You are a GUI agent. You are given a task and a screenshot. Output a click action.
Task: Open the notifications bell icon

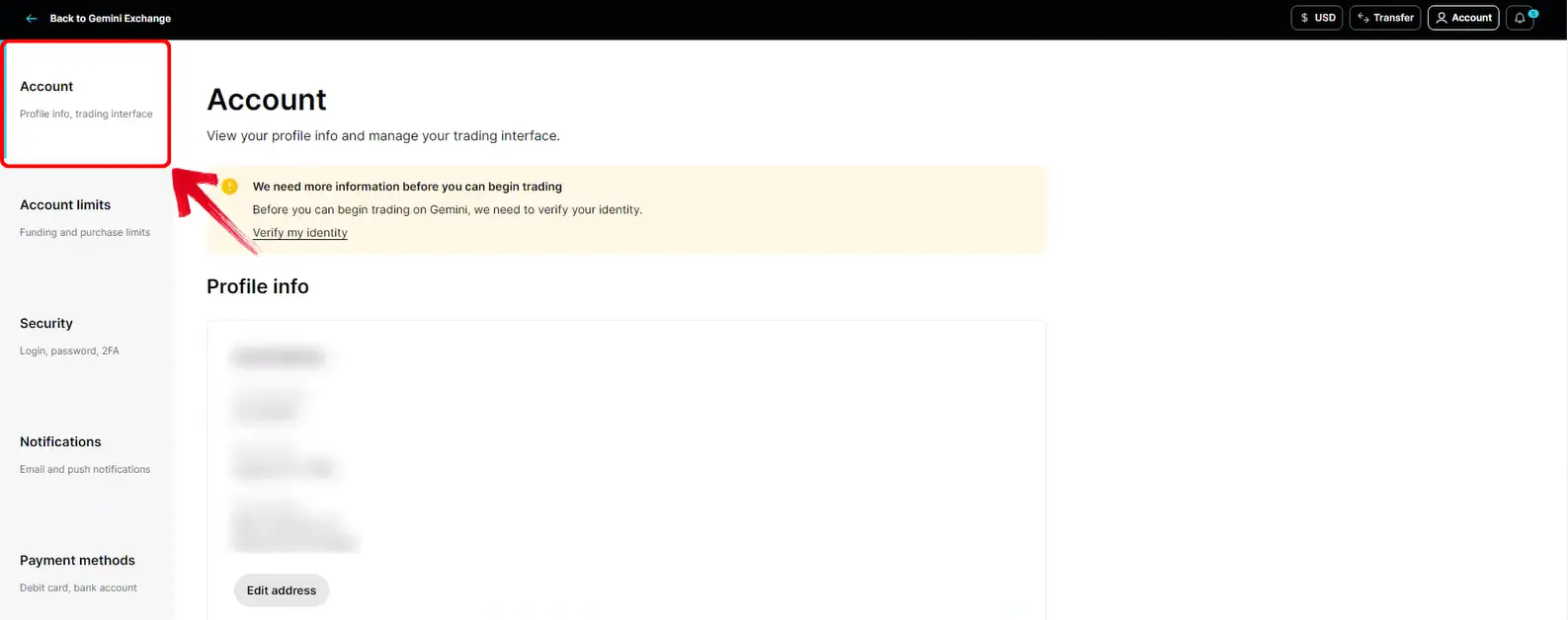tap(1521, 18)
